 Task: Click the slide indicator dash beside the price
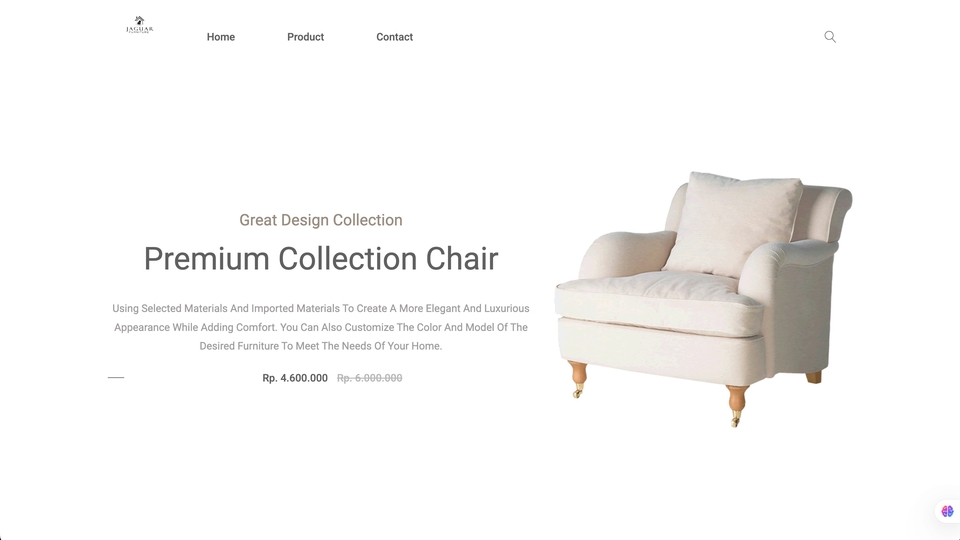tap(116, 378)
